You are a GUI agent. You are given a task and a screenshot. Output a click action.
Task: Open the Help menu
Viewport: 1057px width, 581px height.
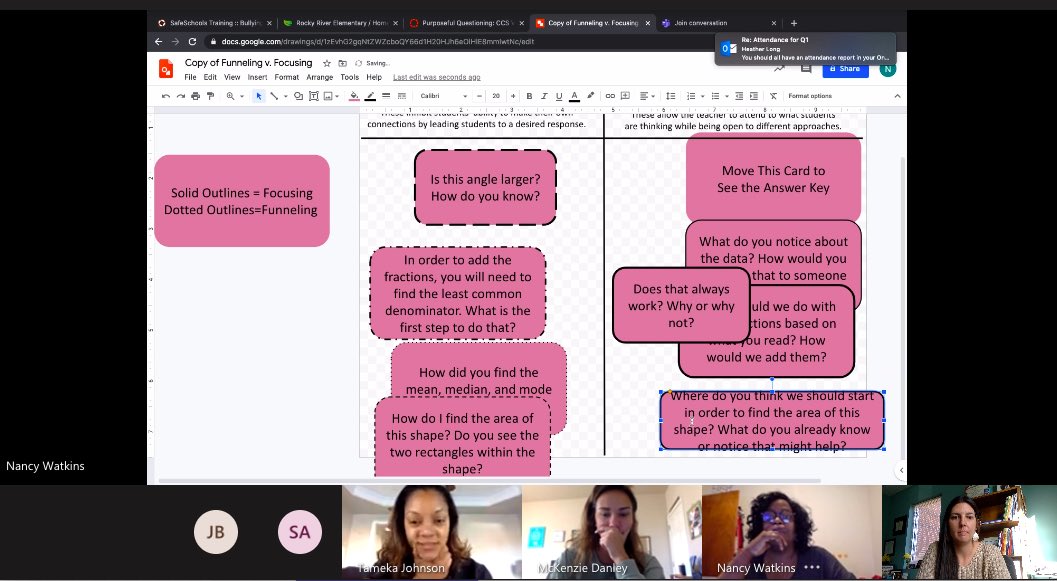tap(374, 78)
